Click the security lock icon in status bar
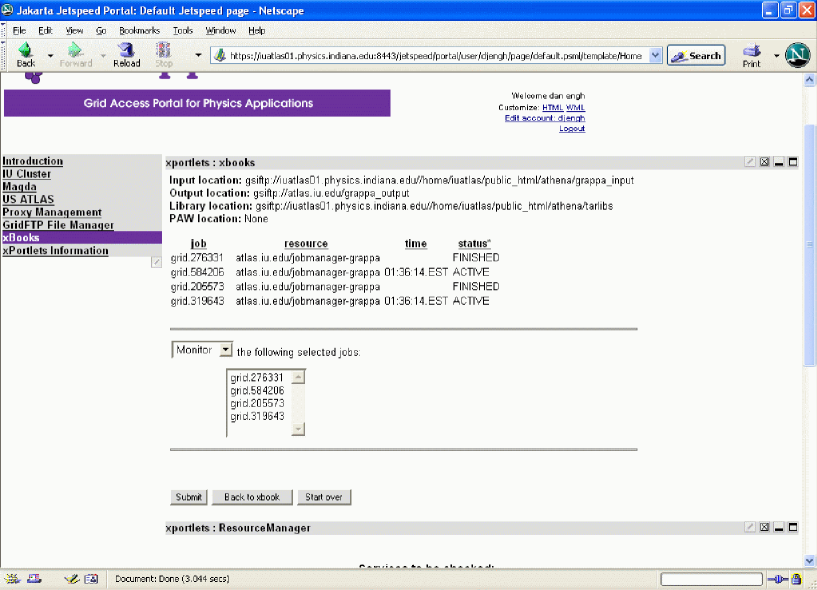Screen dimensions: 817x590 pos(796,579)
